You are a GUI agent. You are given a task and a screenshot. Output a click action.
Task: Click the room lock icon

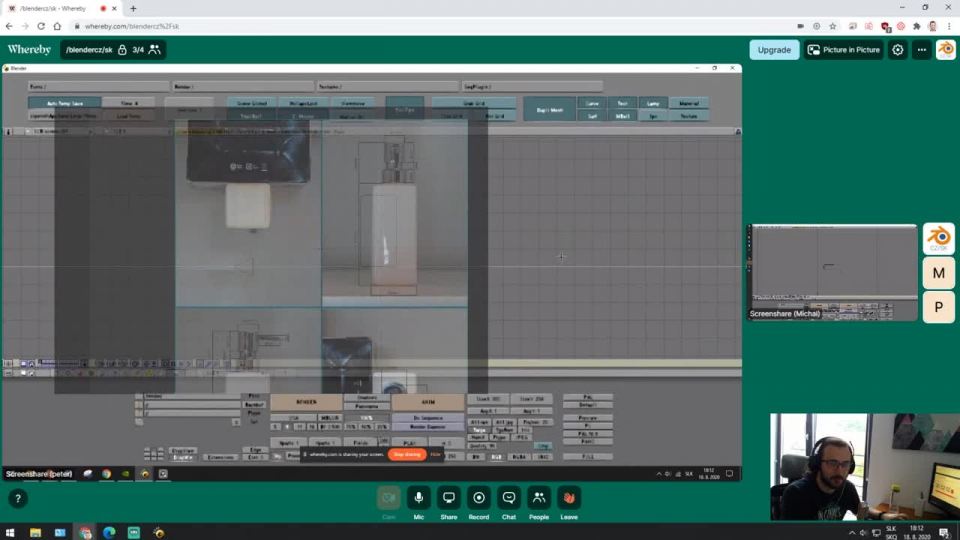click(x=122, y=50)
